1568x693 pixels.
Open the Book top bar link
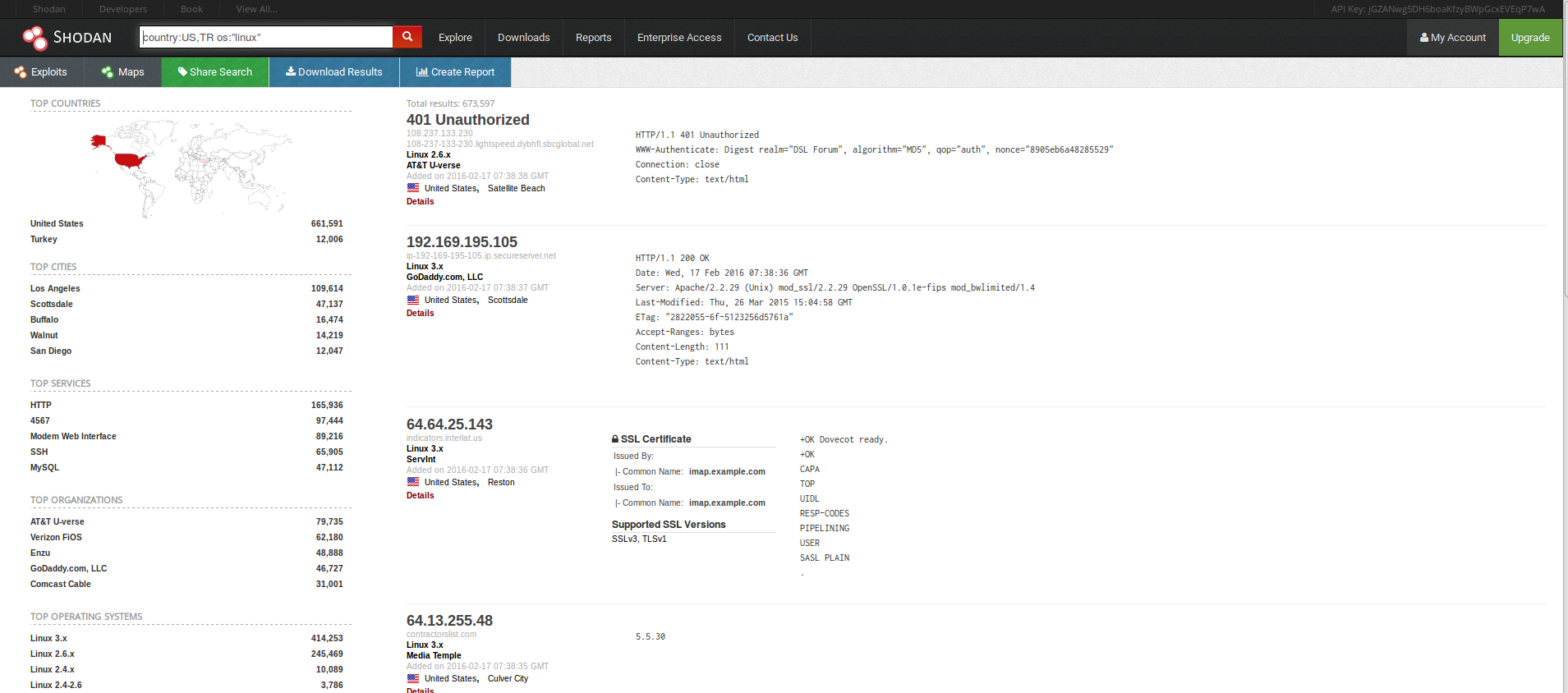point(191,9)
